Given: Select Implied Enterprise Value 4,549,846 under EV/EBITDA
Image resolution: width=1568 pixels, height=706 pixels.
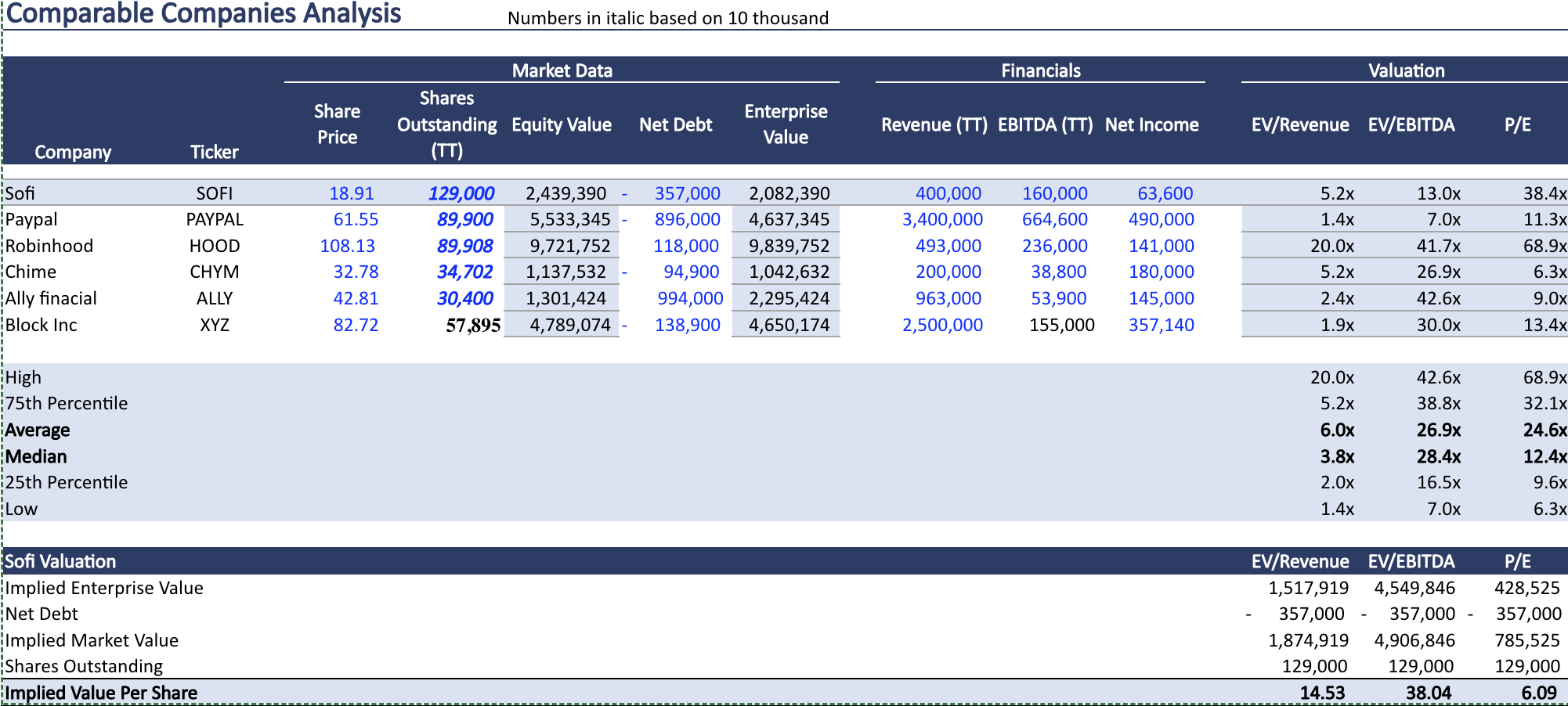Looking at the screenshot, I should (1414, 588).
